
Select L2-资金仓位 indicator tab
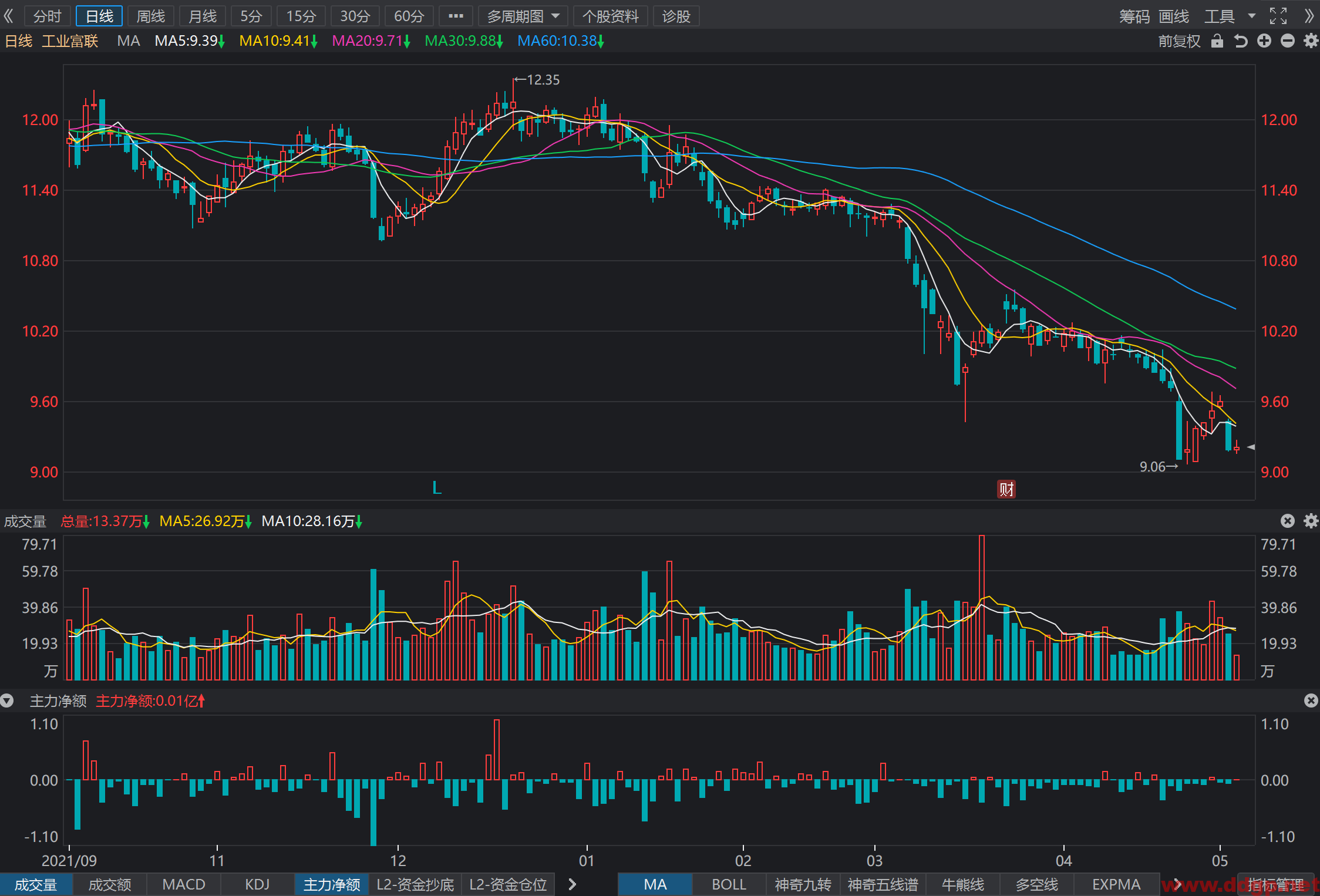(508, 884)
